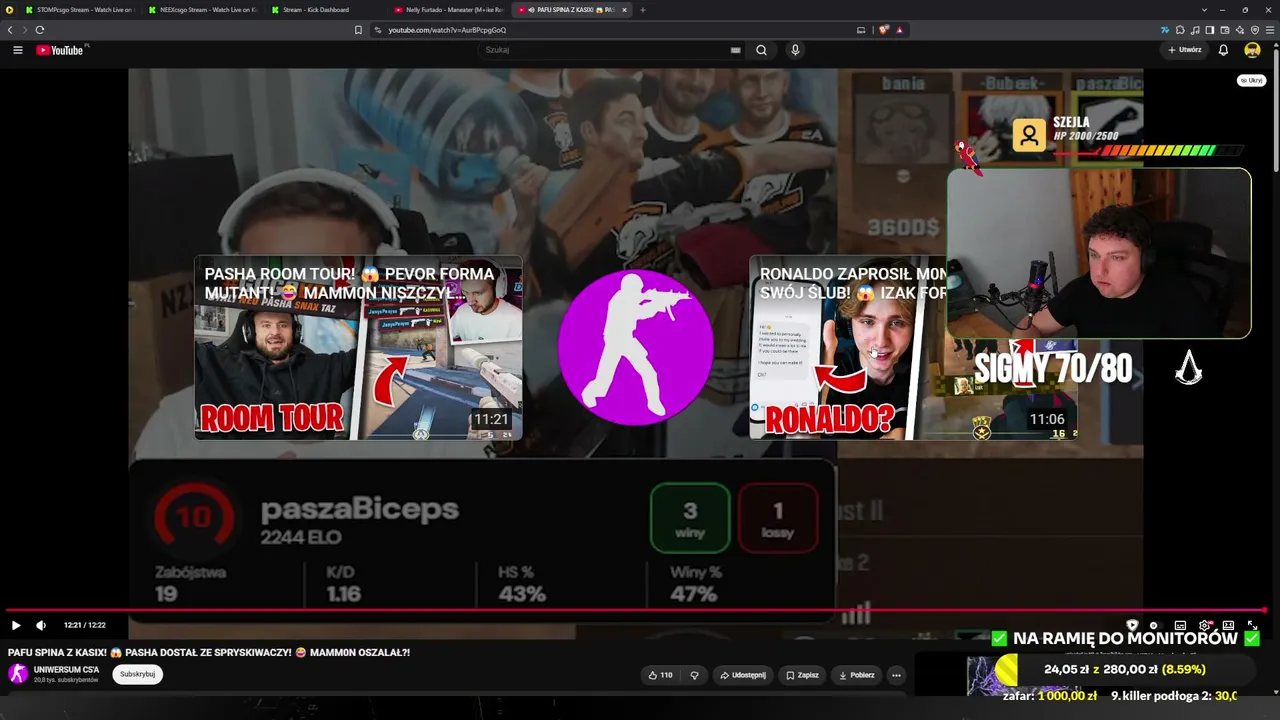Open the on-screen keyboard in search box

click(736, 50)
